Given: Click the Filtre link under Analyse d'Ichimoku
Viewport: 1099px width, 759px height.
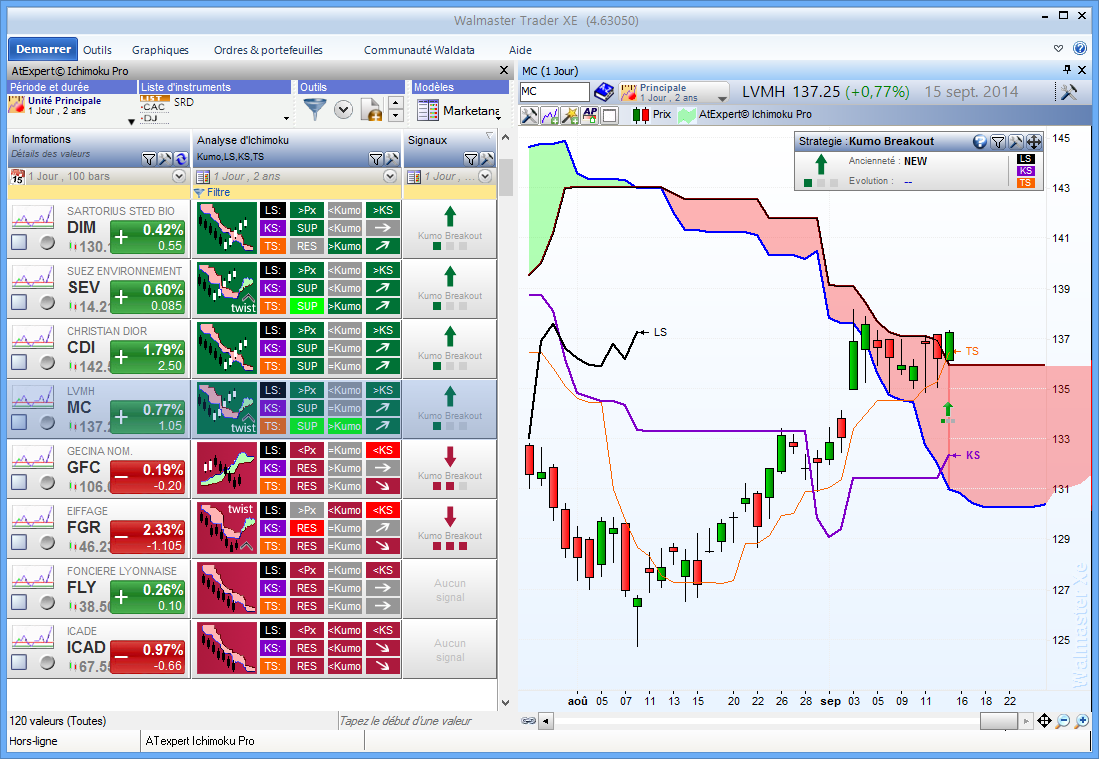Looking at the screenshot, I should point(218,192).
